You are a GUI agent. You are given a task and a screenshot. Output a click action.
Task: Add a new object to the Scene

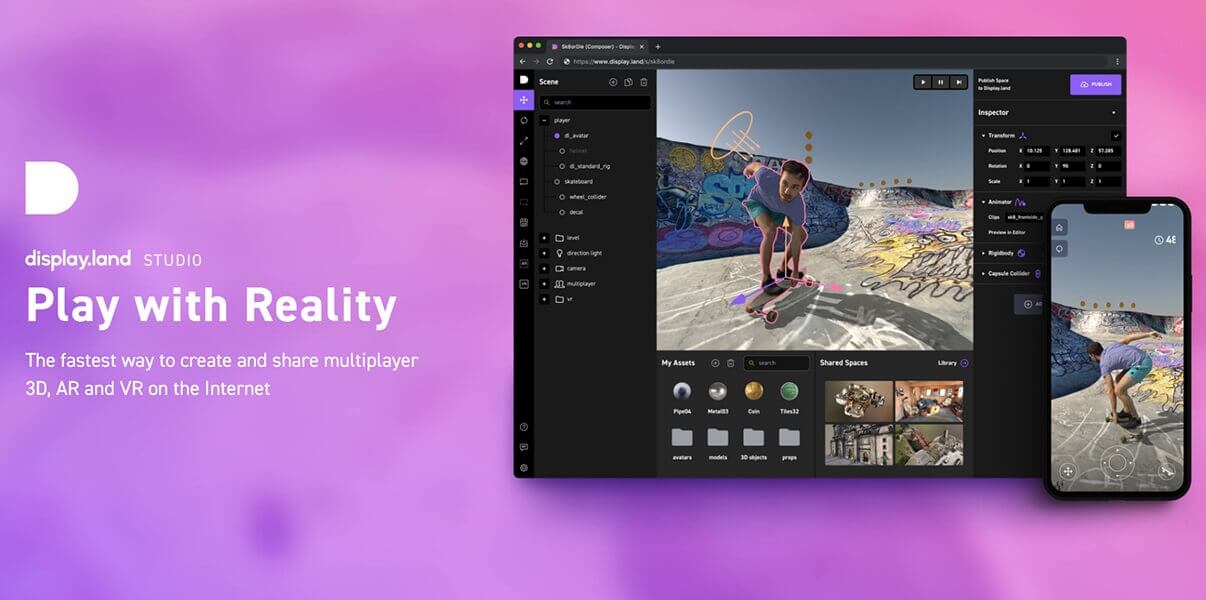point(613,82)
